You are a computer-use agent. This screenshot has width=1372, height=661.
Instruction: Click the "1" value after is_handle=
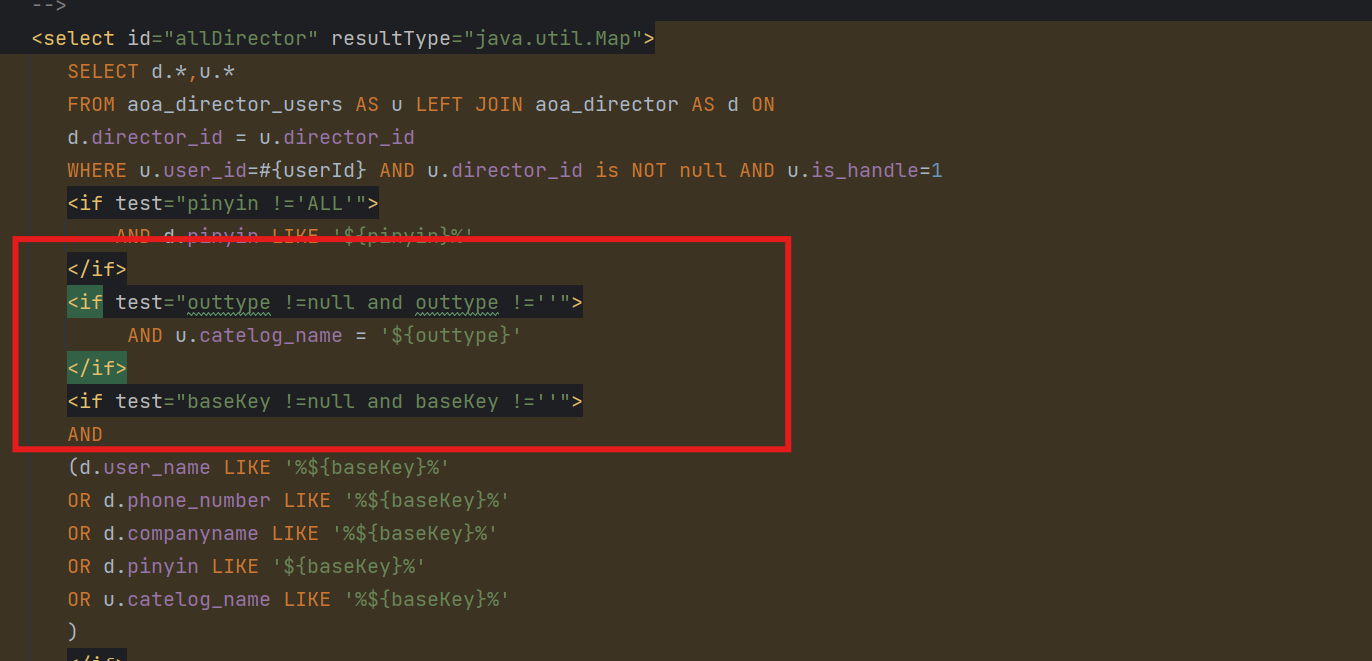pyautogui.click(x=937, y=171)
